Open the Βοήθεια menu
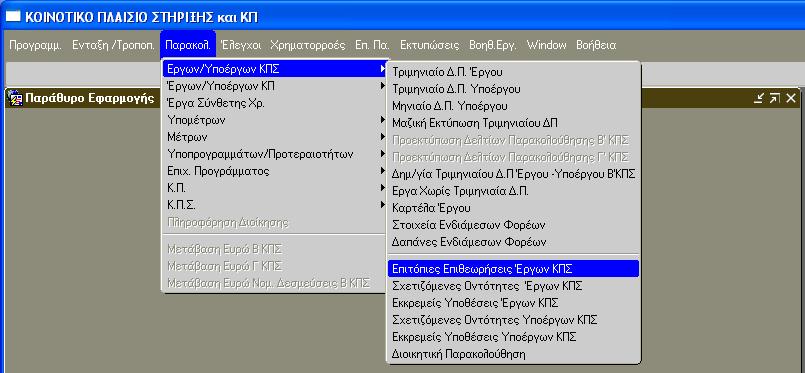This screenshot has height=373, width=805. point(596,45)
